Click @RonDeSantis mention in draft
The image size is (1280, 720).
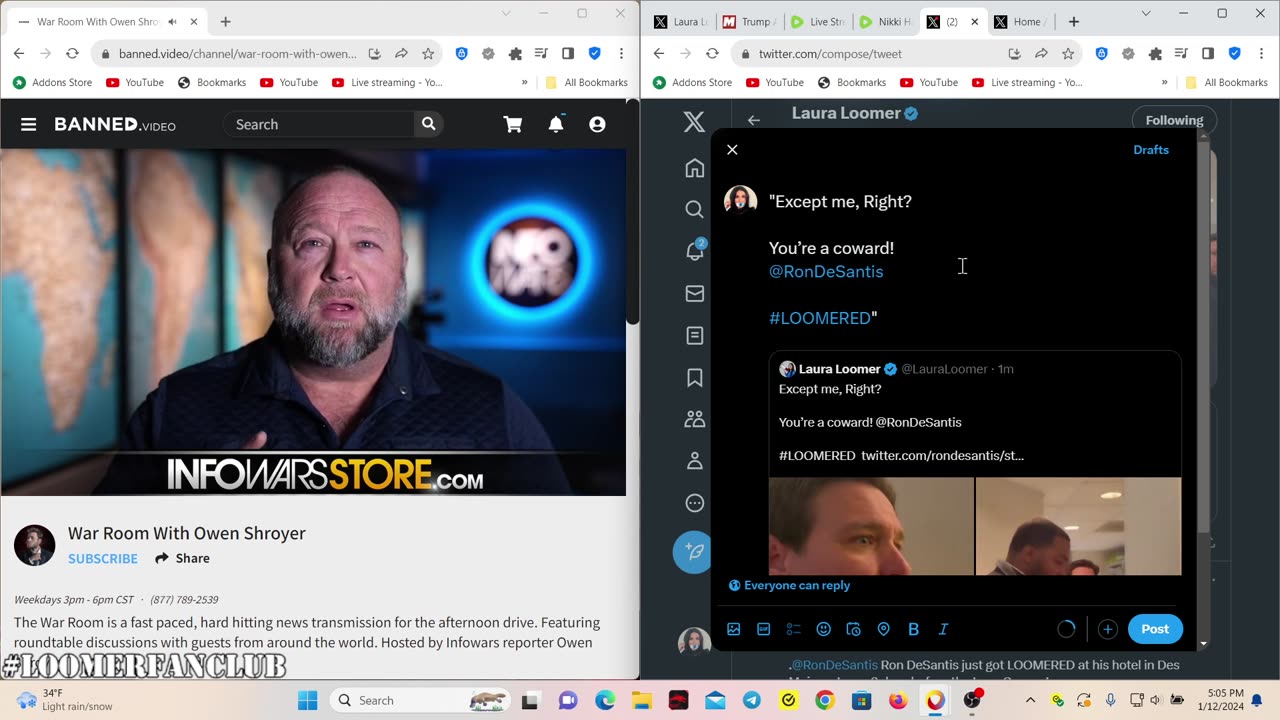[x=826, y=271]
